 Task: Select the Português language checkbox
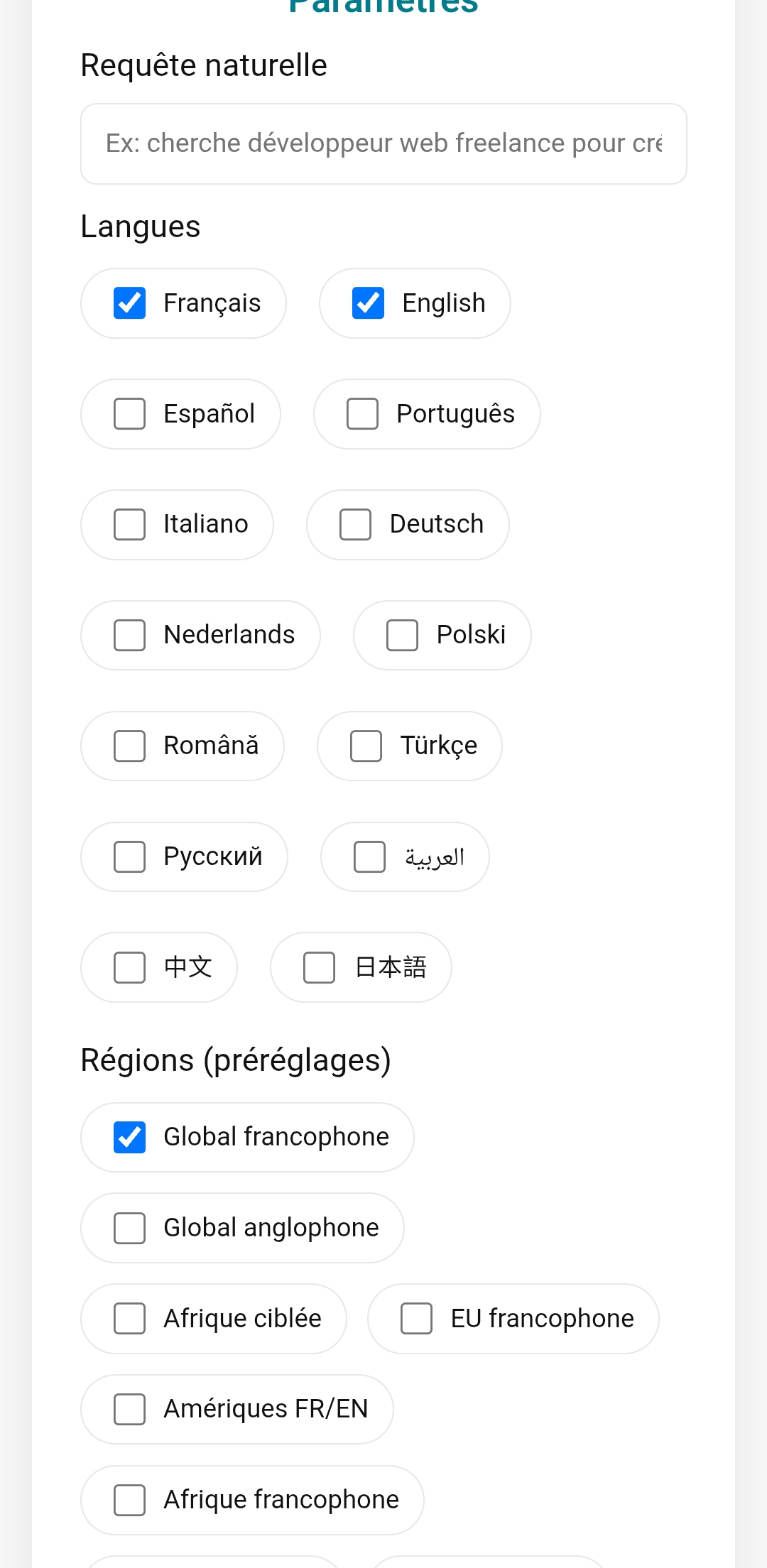coord(363,414)
